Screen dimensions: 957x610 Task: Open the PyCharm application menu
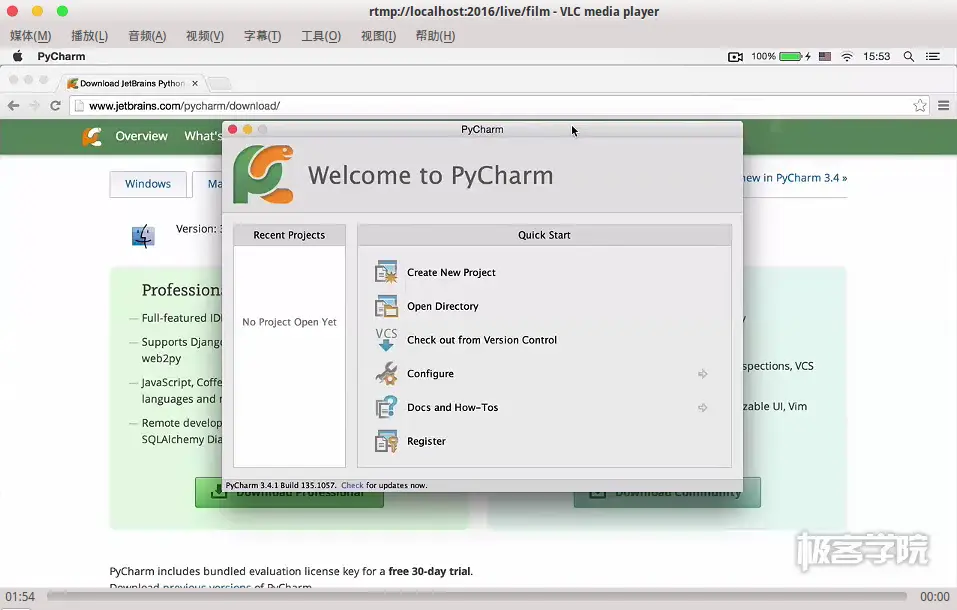coord(61,56)
